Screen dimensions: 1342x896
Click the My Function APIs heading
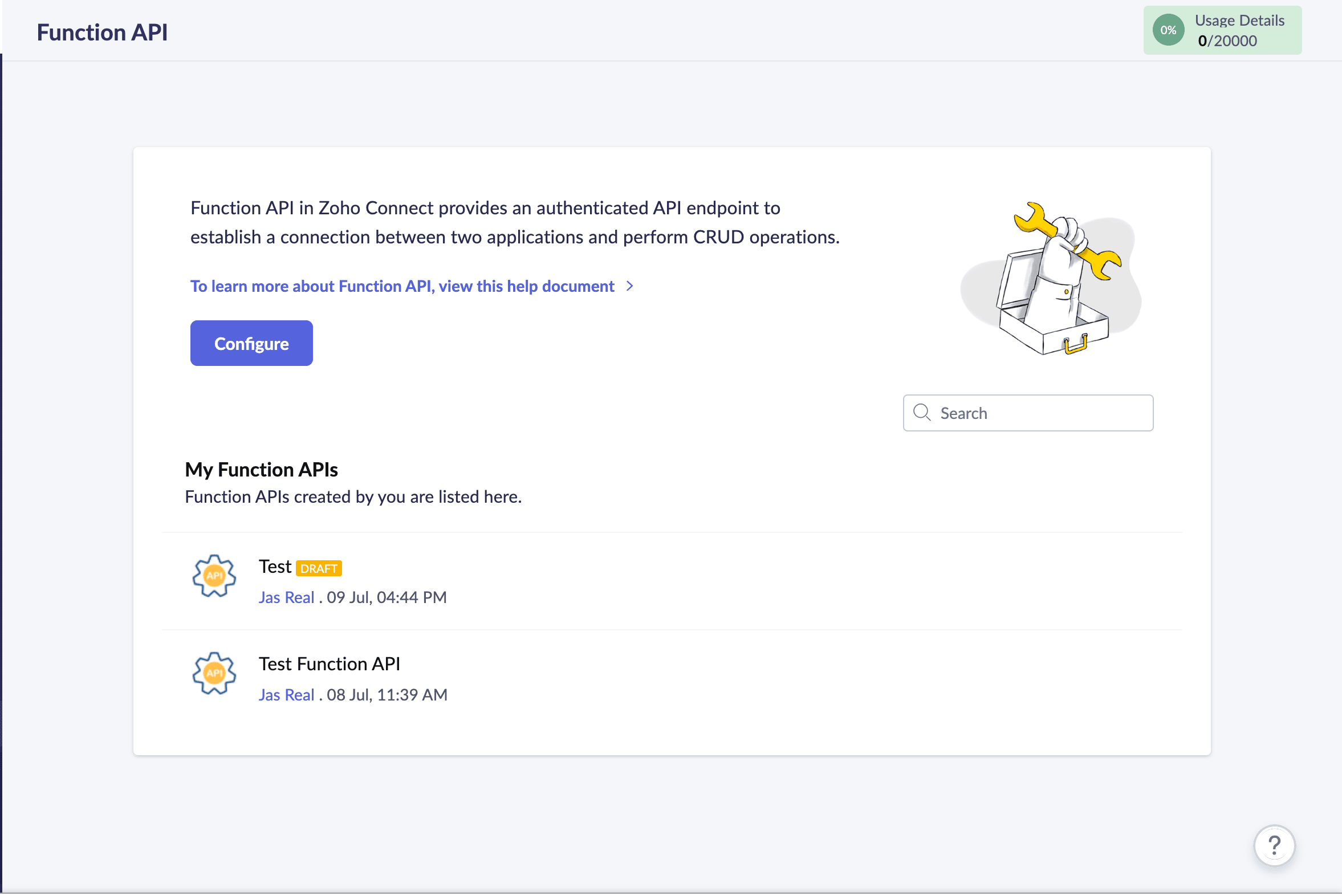point(261,470)
